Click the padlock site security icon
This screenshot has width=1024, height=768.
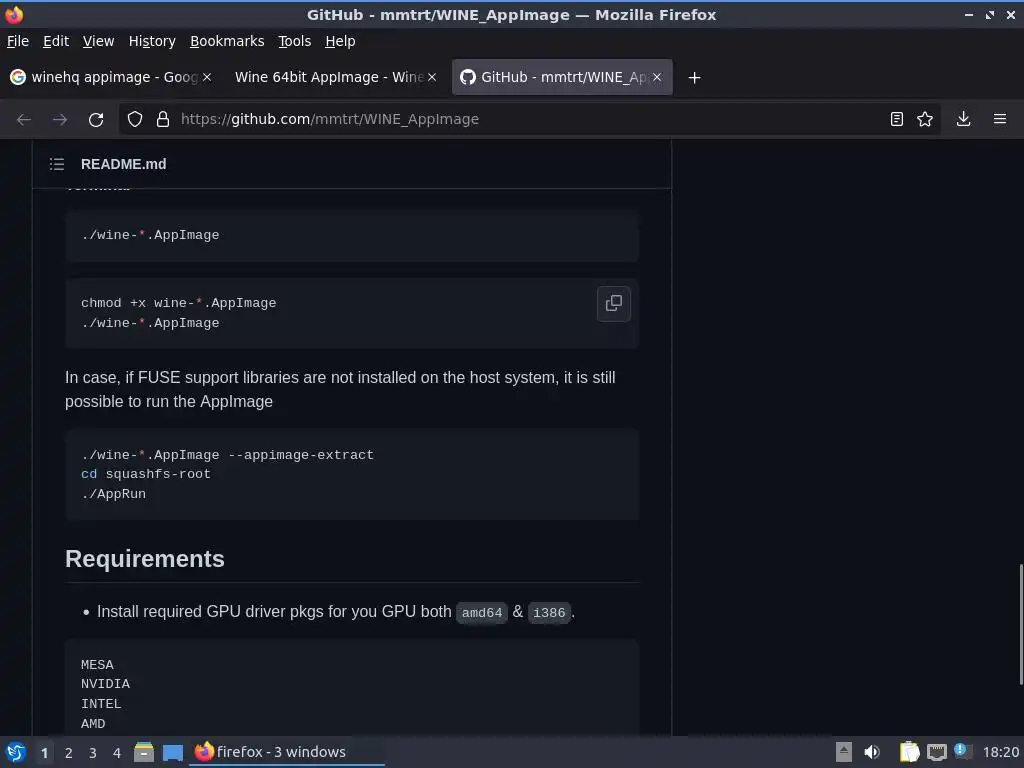pyautogui.click(x=163, y=119)
